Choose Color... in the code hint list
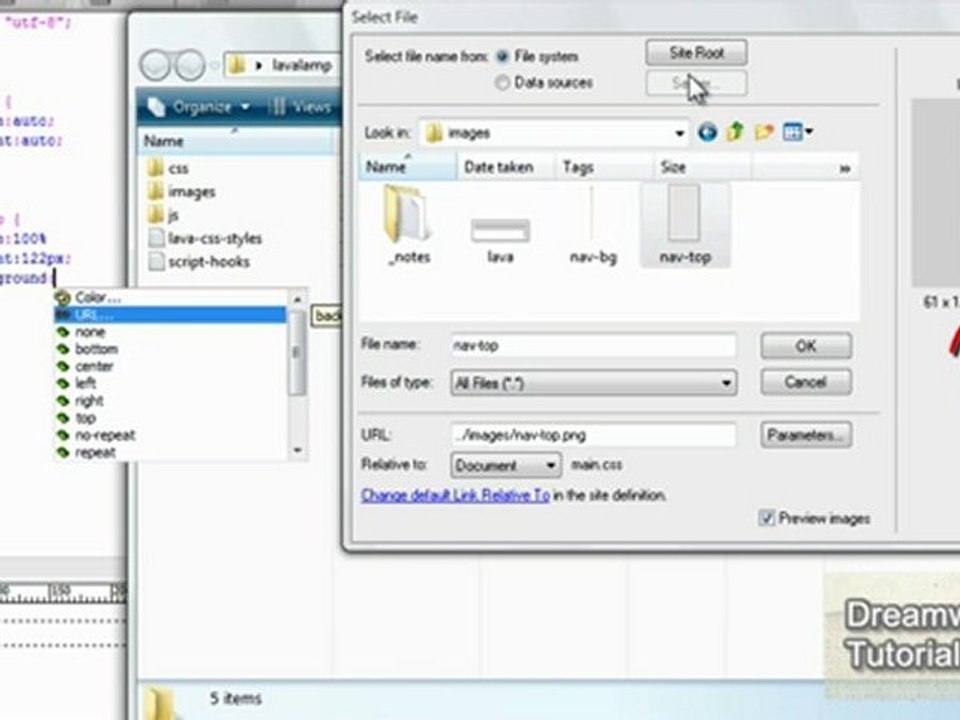Screen dimensions: 960x720 [170, 298]
